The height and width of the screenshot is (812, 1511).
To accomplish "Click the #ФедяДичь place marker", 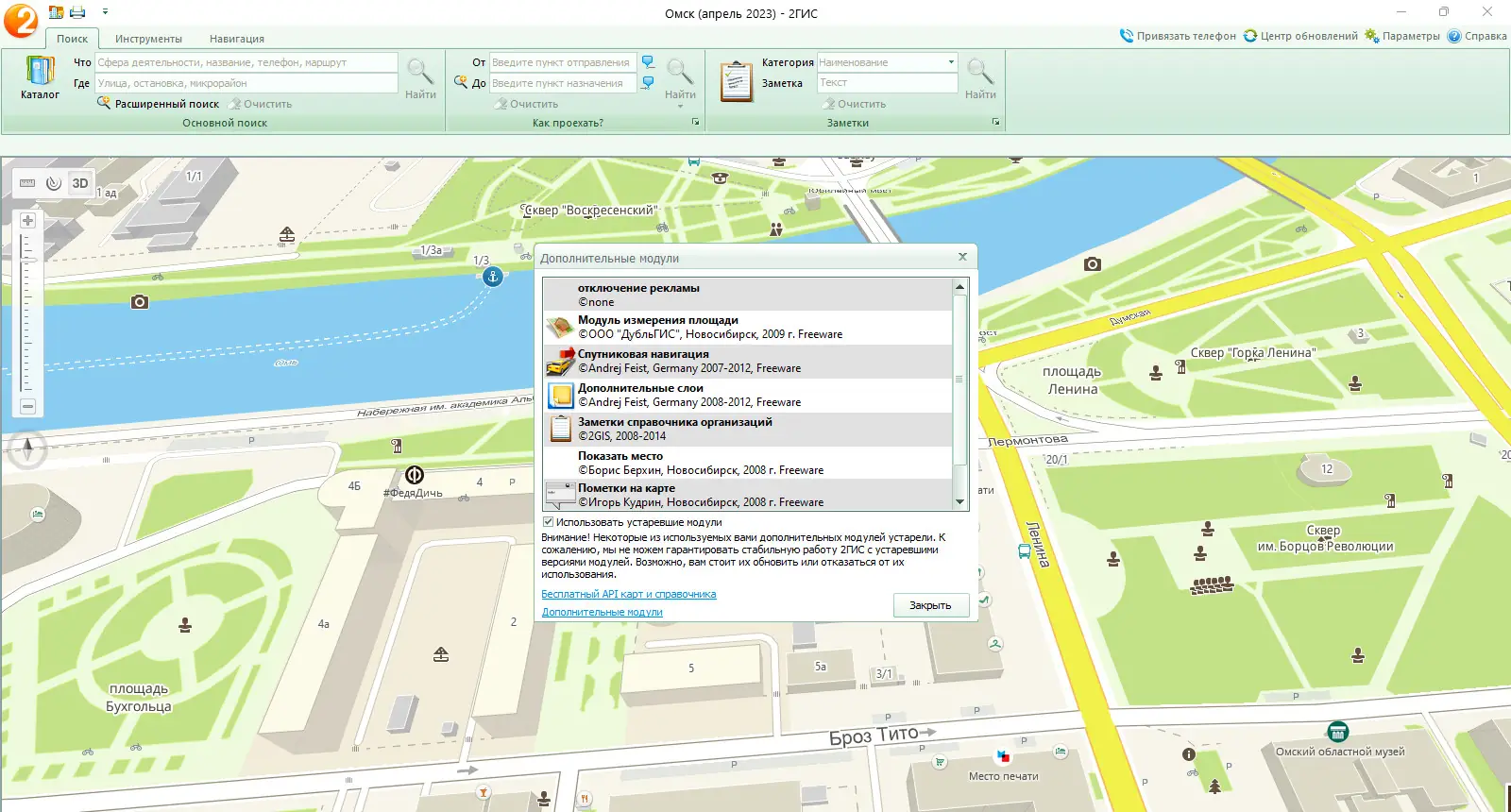I will pyautogui.click(x=414, y=475).
